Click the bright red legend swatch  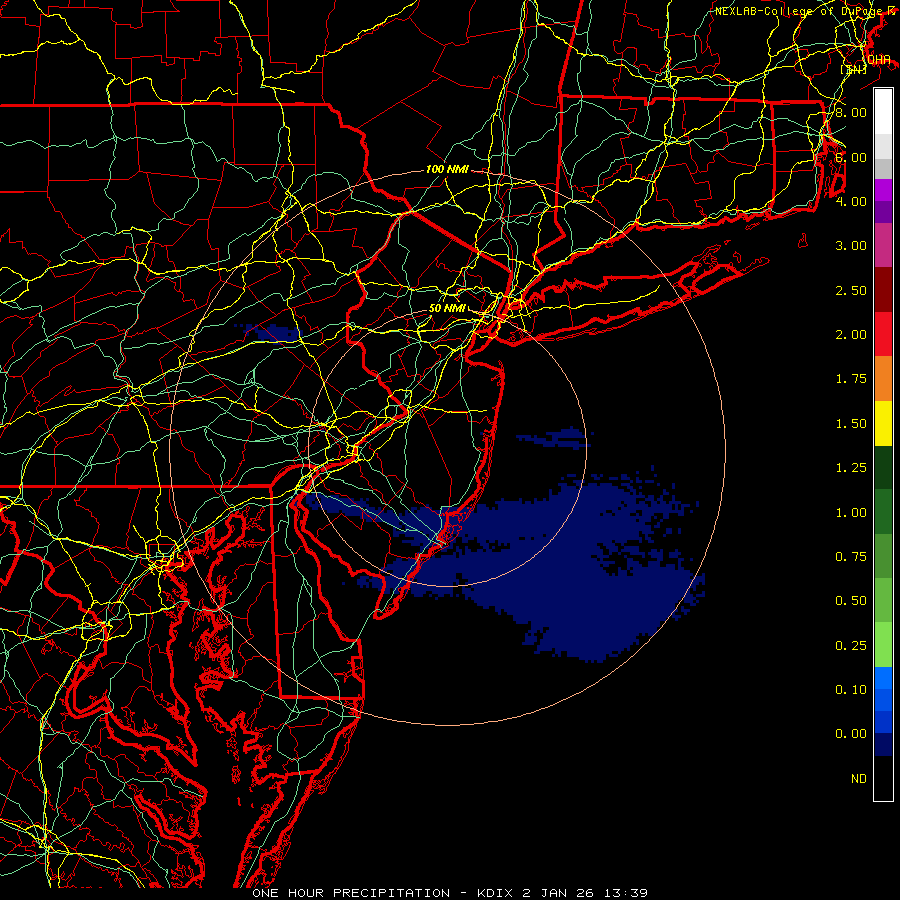(x=883, y=334)
